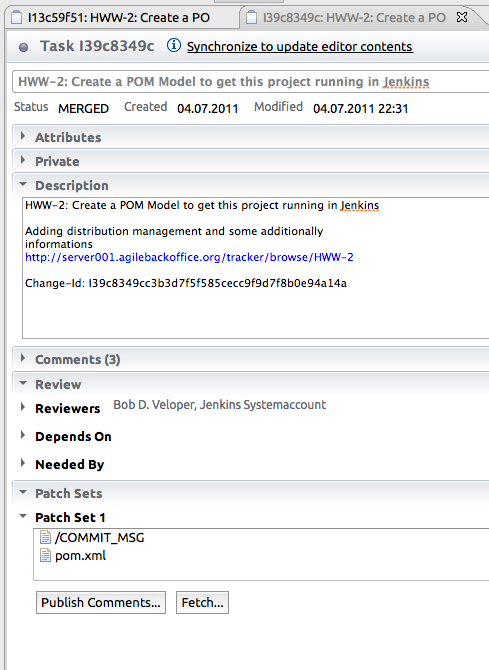Expand the Comments (3) section
This screenshot has height=670, width=489.
coord(23,358)
